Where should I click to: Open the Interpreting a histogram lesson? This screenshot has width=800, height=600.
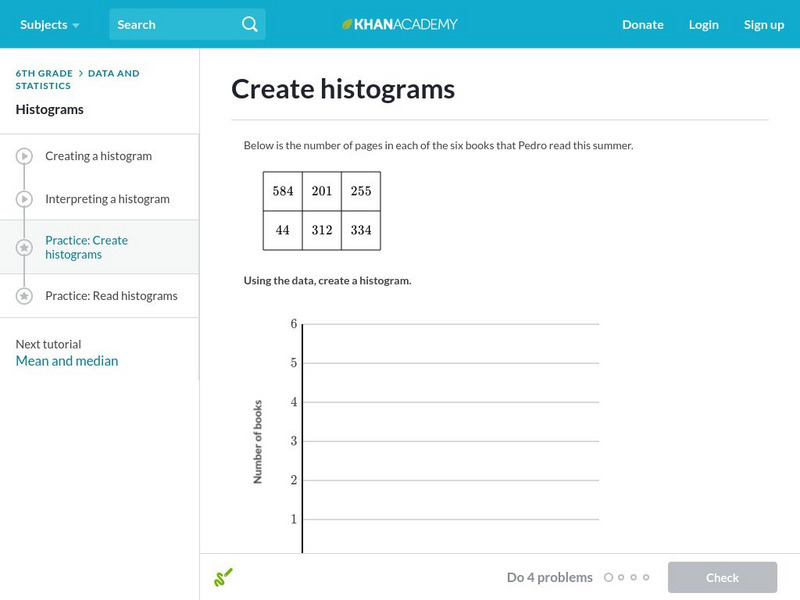click(x=107, y=199)
